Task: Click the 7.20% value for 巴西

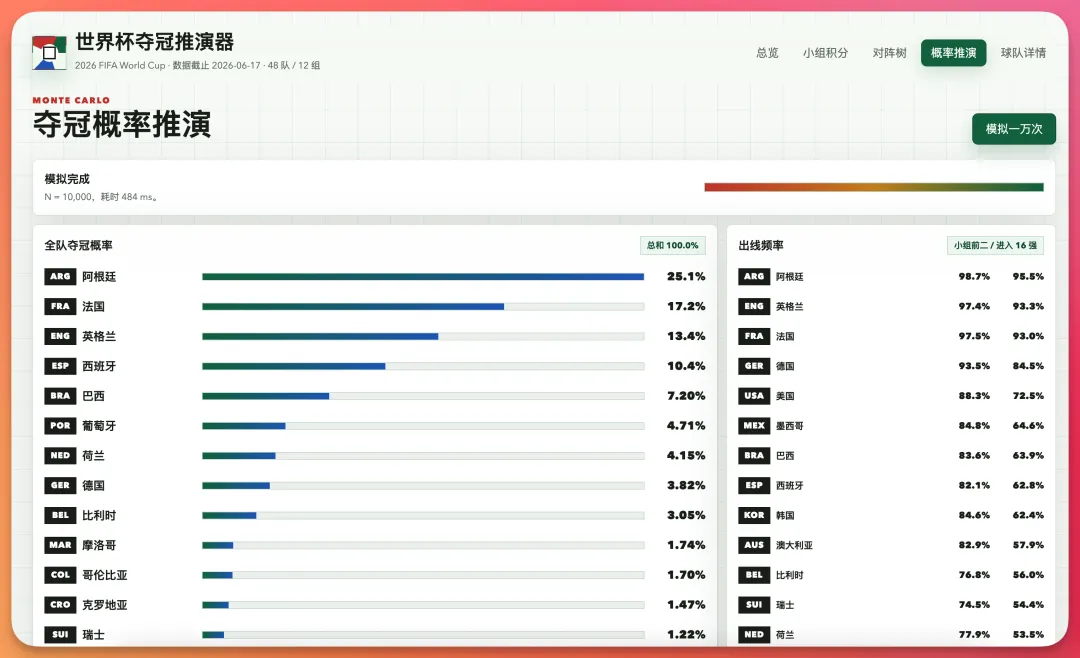Action: point(686,395)
